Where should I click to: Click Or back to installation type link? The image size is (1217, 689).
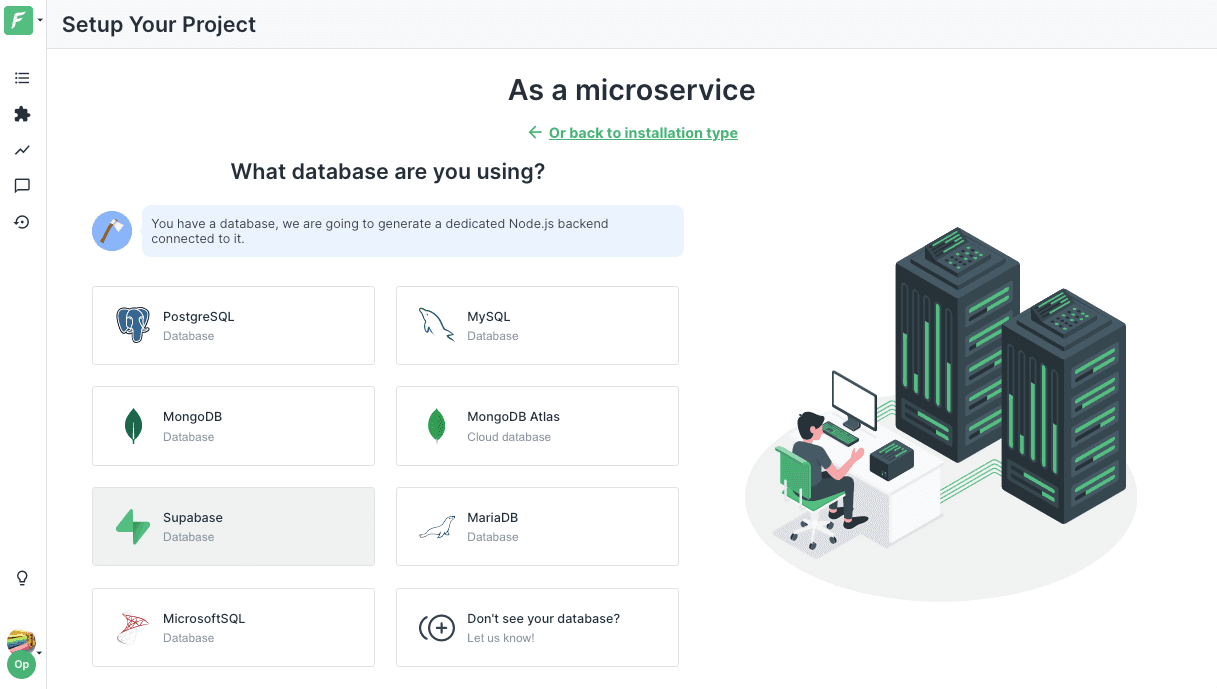(643, 132)
